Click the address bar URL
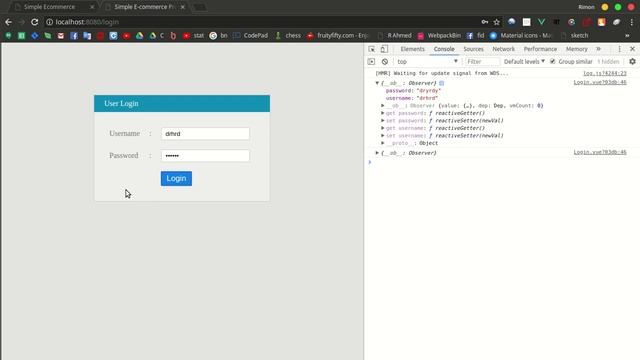This screenshot has height=360, width=640. pos(87,22)
